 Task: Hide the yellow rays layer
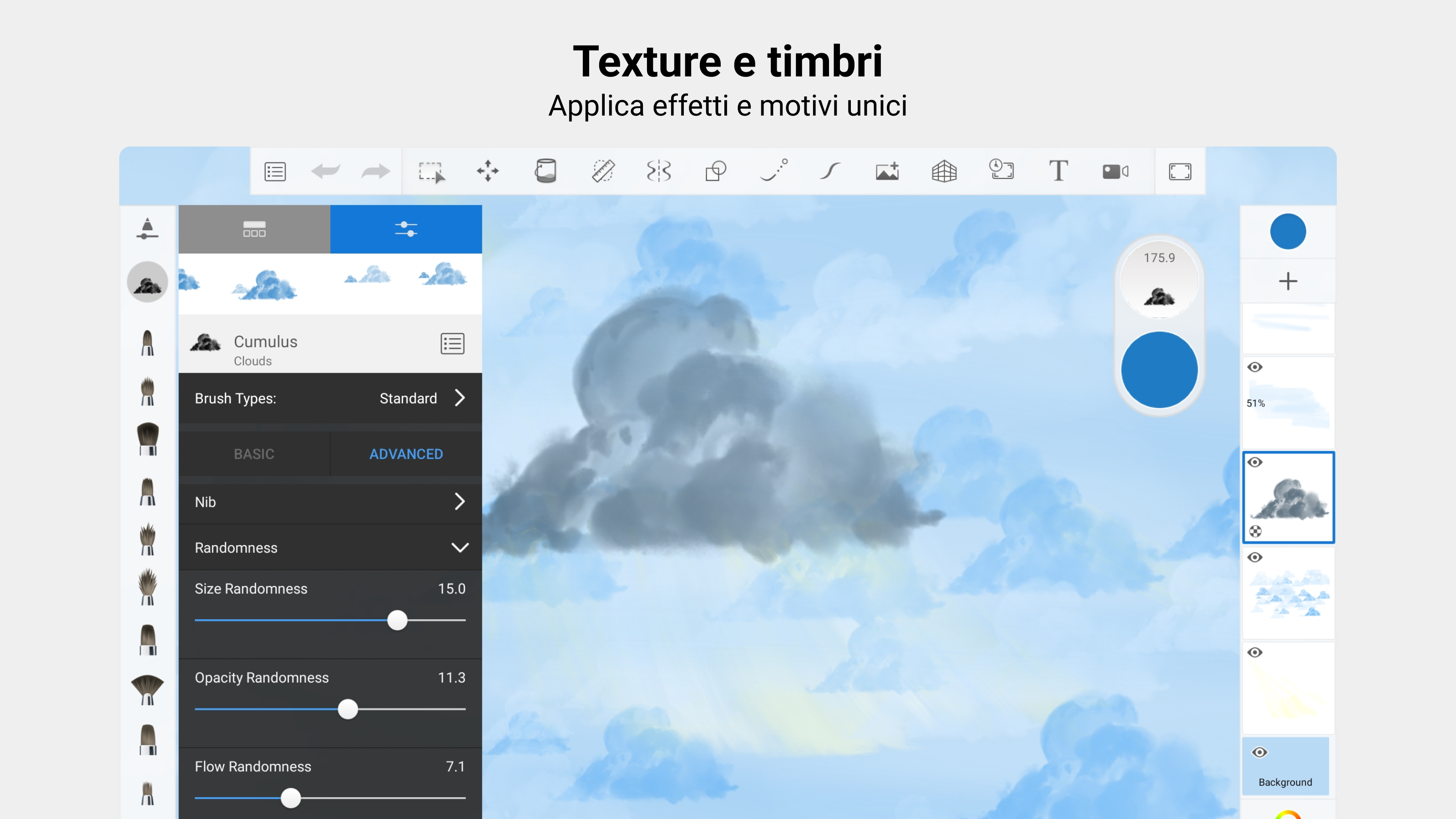[x=1255, y=653]
